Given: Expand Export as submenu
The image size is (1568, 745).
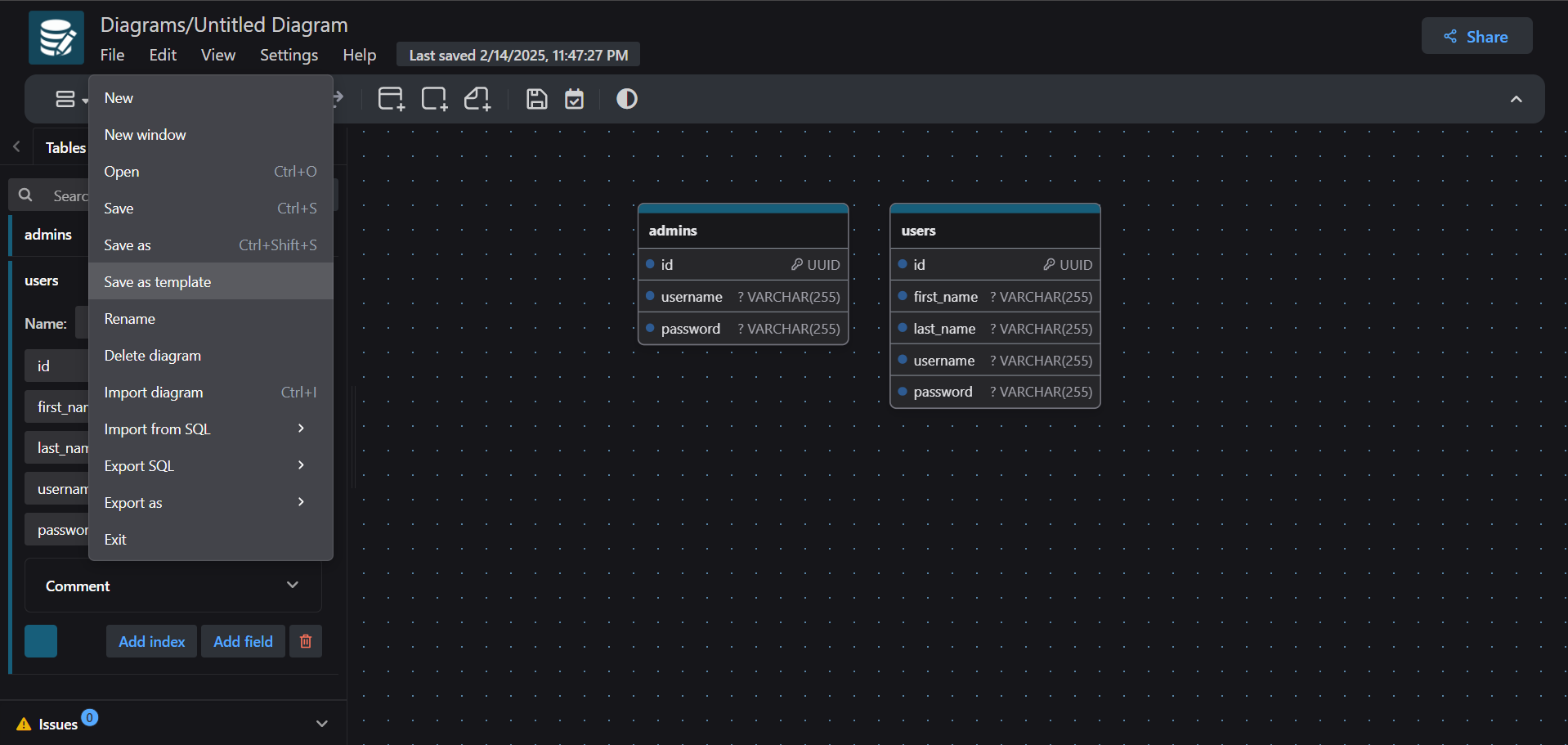Looking at the screenshot, I should tap(211, 502).
